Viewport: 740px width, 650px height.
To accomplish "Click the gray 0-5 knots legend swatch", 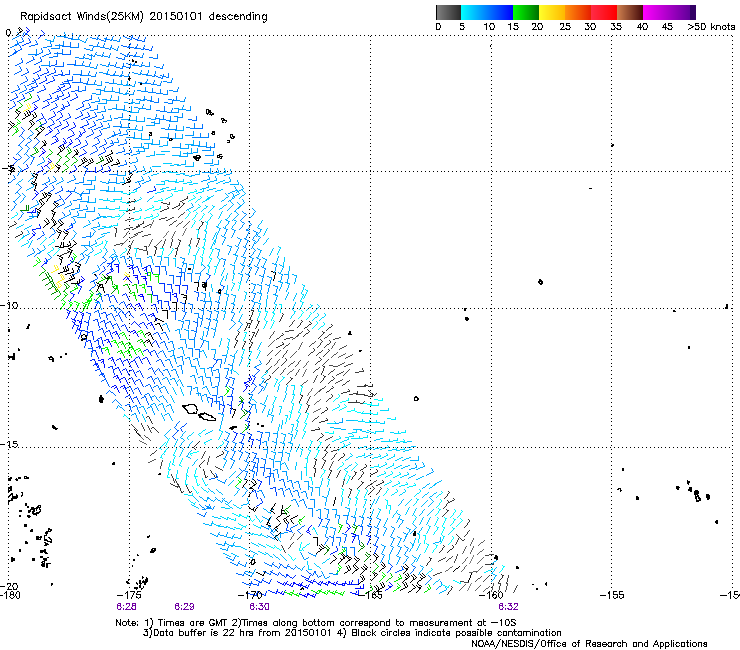I will point(448,12).
